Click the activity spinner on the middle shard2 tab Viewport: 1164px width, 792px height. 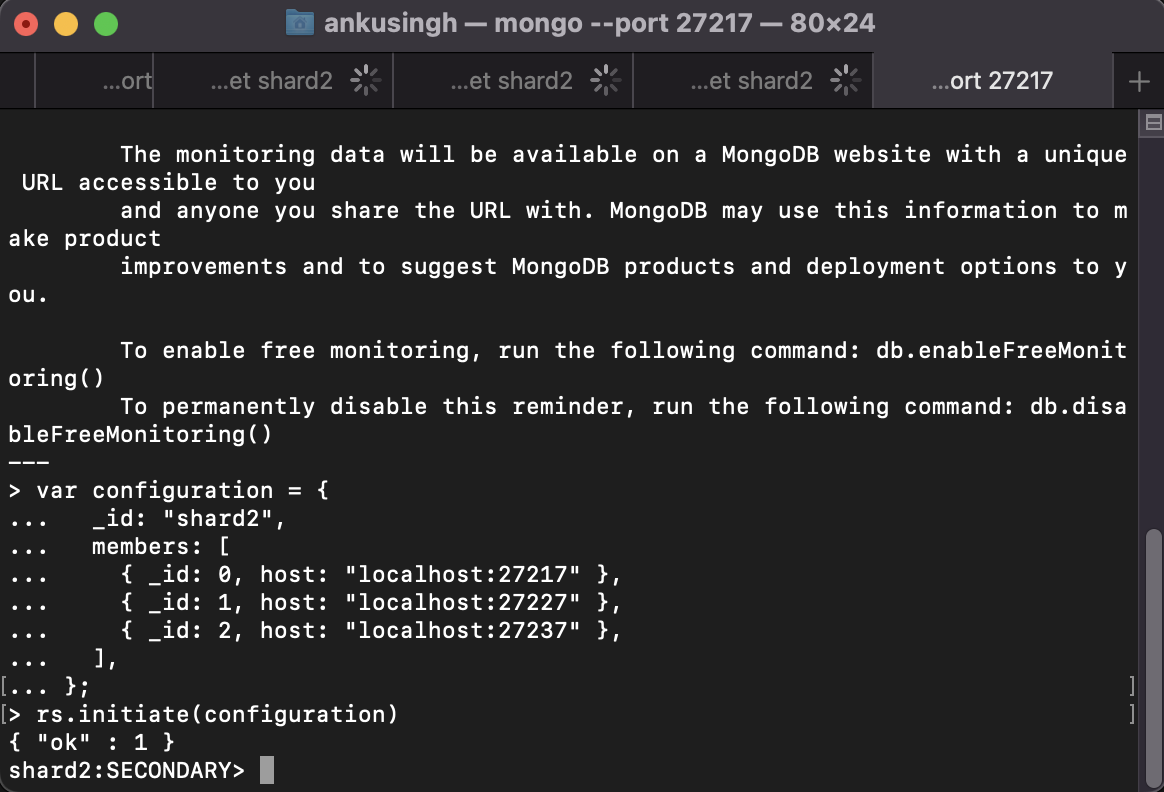pyautogui.click(x=606, y=81)
